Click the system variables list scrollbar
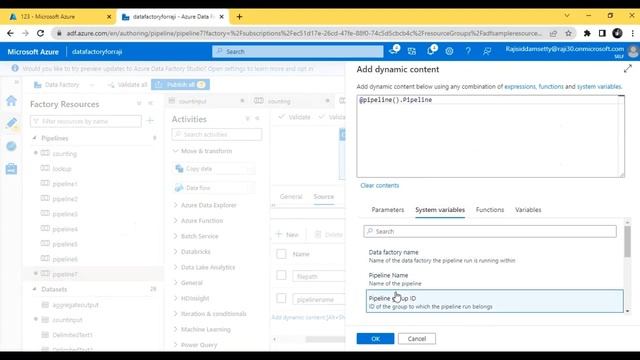Image resolution: width=640 pixels, height=360 pixels. [627, 242]
